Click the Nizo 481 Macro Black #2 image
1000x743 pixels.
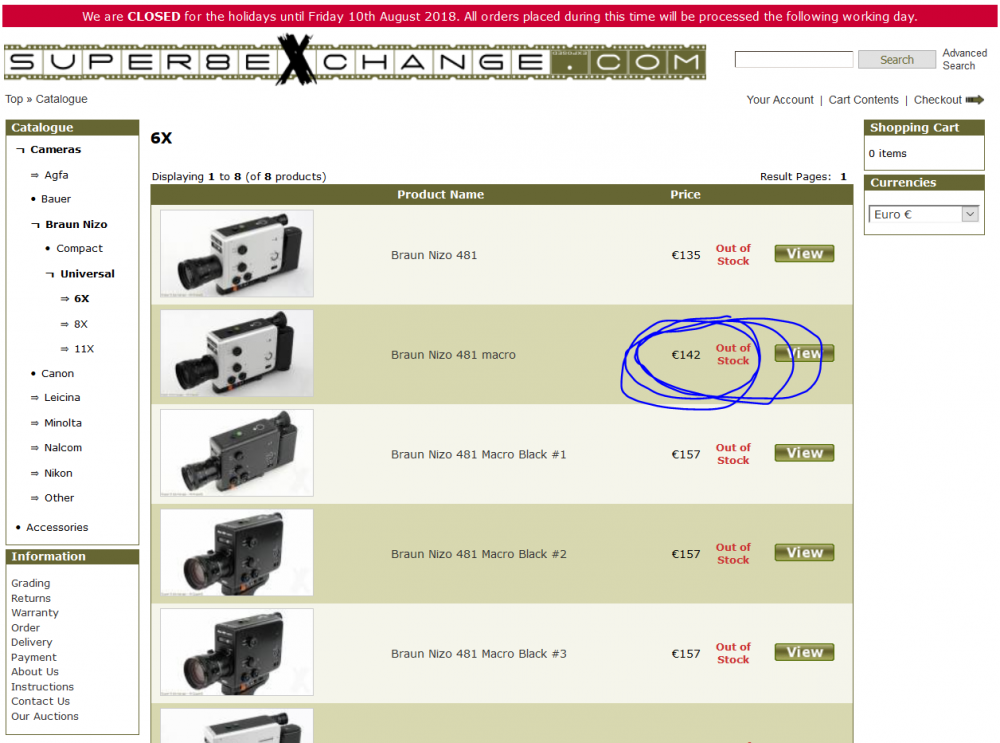pyautogui.click(x=237, y=552)
